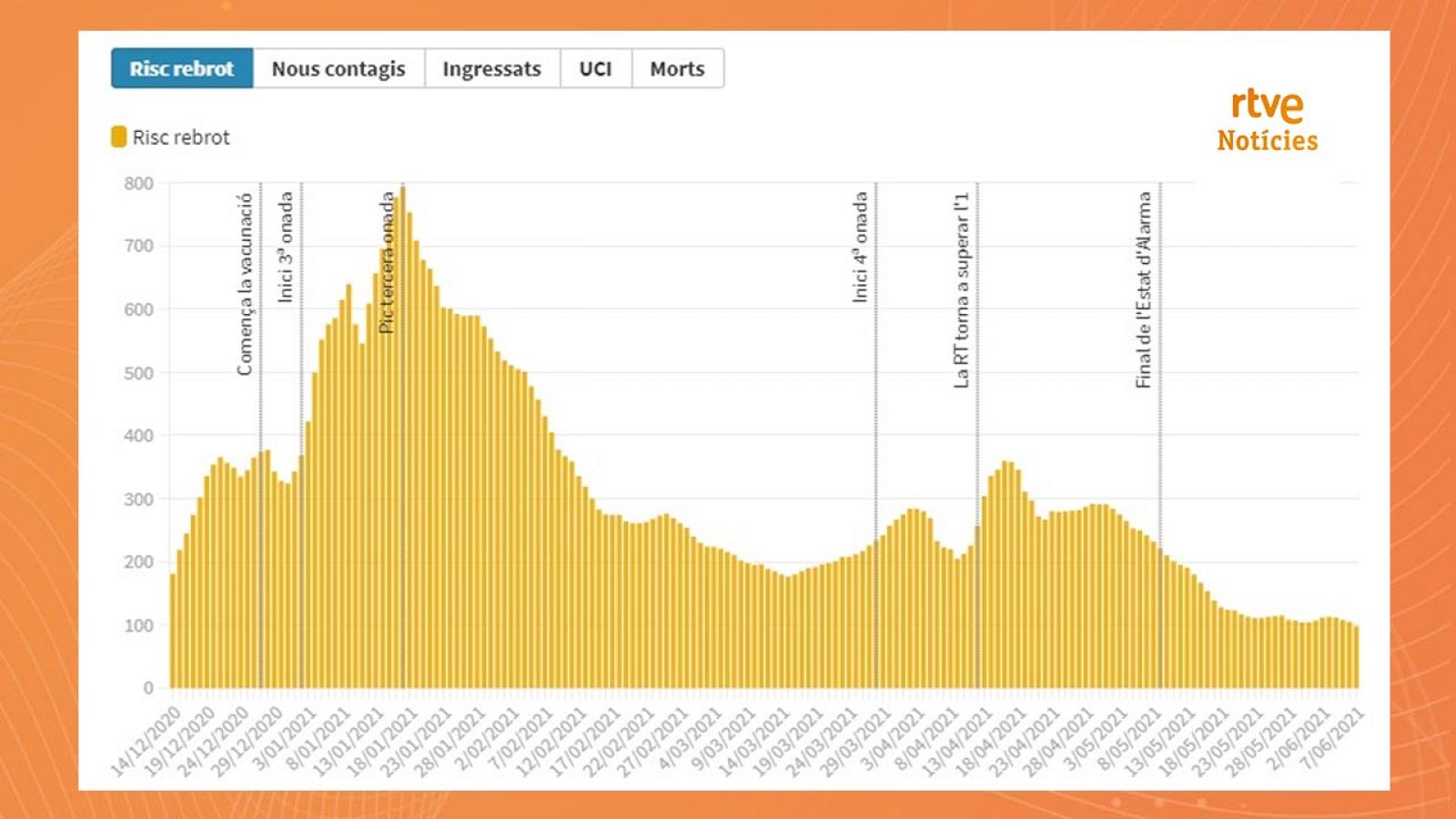Click the last bar of the chart
Screen dimensions: 1456x819
coord(1356,655)
